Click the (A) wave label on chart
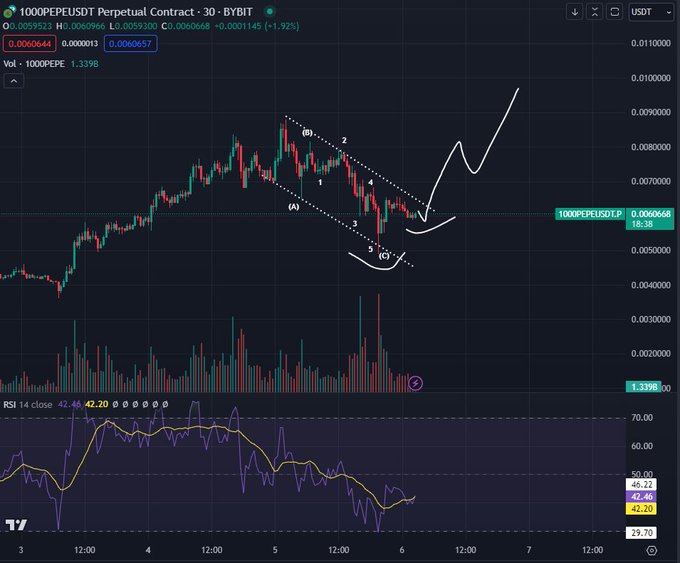 [x=294, y=206]
